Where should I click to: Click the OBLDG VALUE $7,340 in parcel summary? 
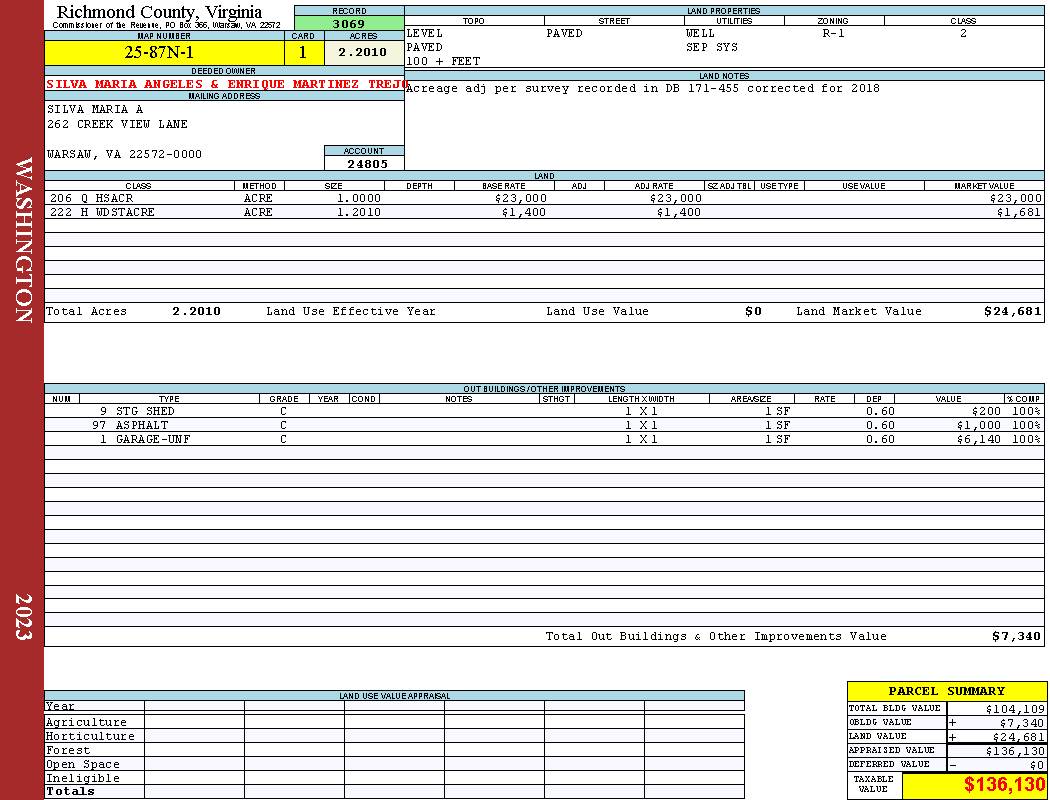pyautogui.click(x=1021, y=723)
